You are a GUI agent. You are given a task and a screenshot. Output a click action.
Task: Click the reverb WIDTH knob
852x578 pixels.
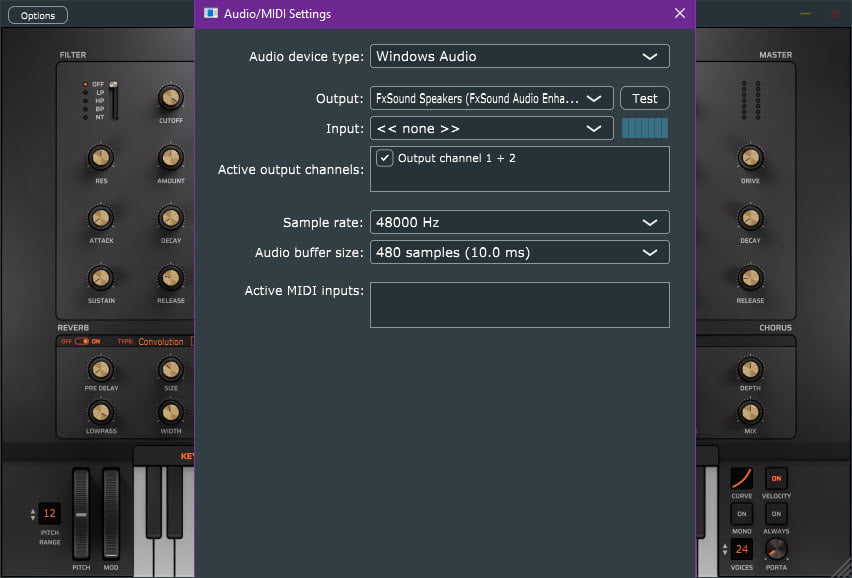[x=171, y=413]
